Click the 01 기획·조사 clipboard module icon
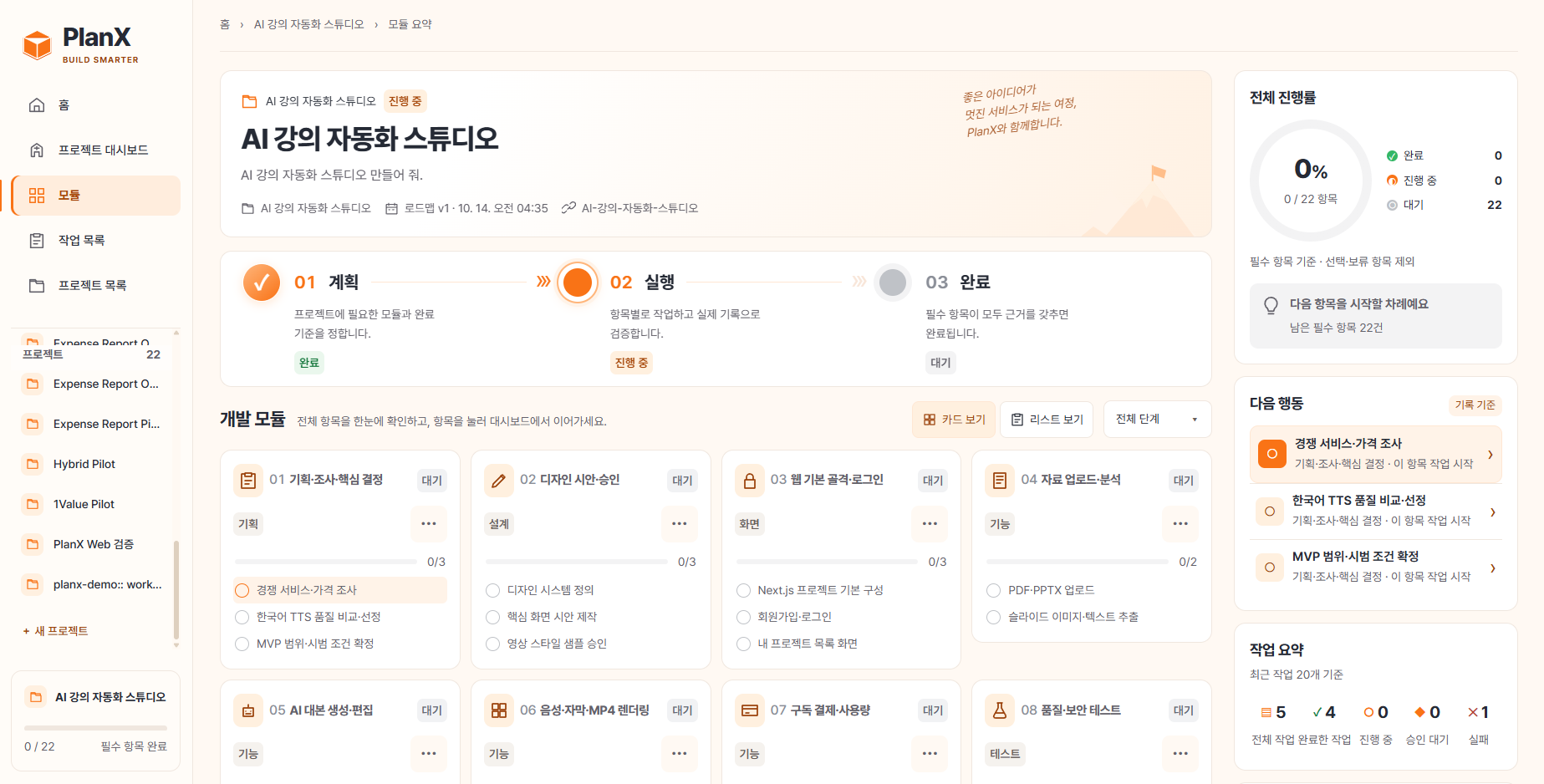This screenshot has width=1544, height=784. (x=248, y=481)
